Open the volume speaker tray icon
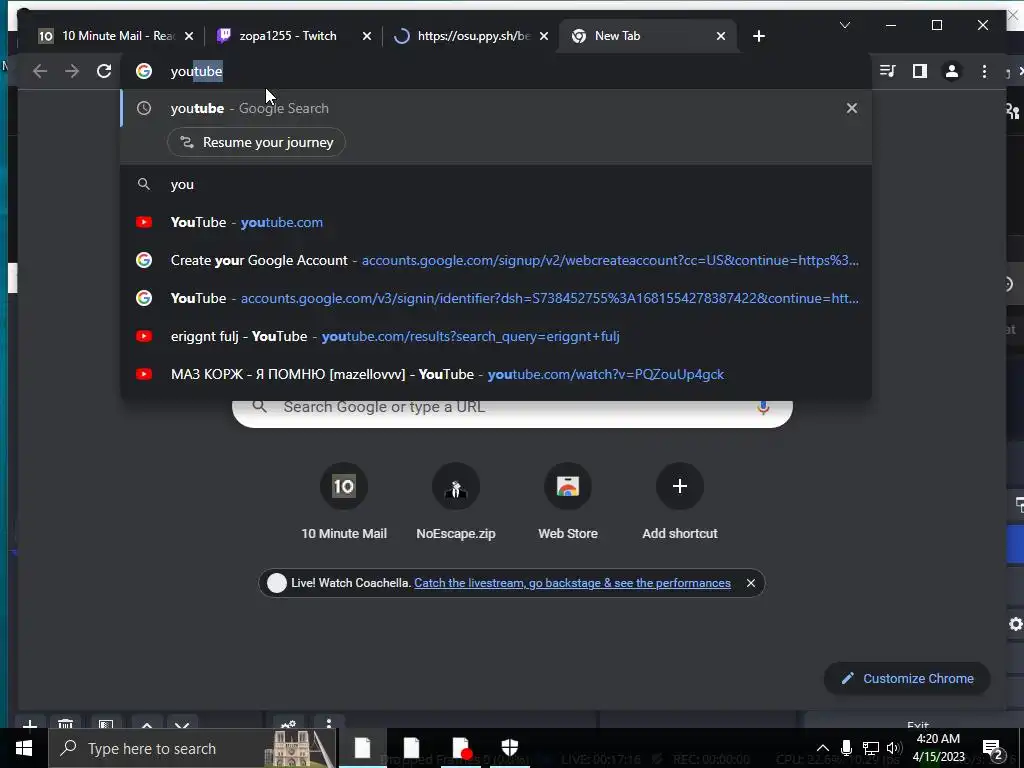Screen dimensions: 1024x768 (894, 748)
